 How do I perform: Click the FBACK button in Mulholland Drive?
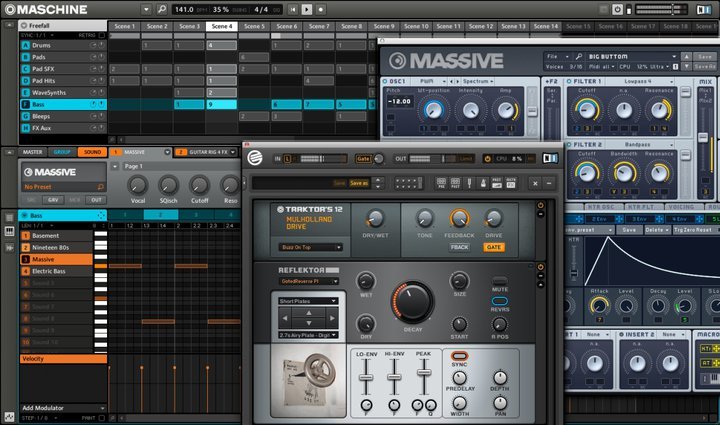tap(459, 247)
